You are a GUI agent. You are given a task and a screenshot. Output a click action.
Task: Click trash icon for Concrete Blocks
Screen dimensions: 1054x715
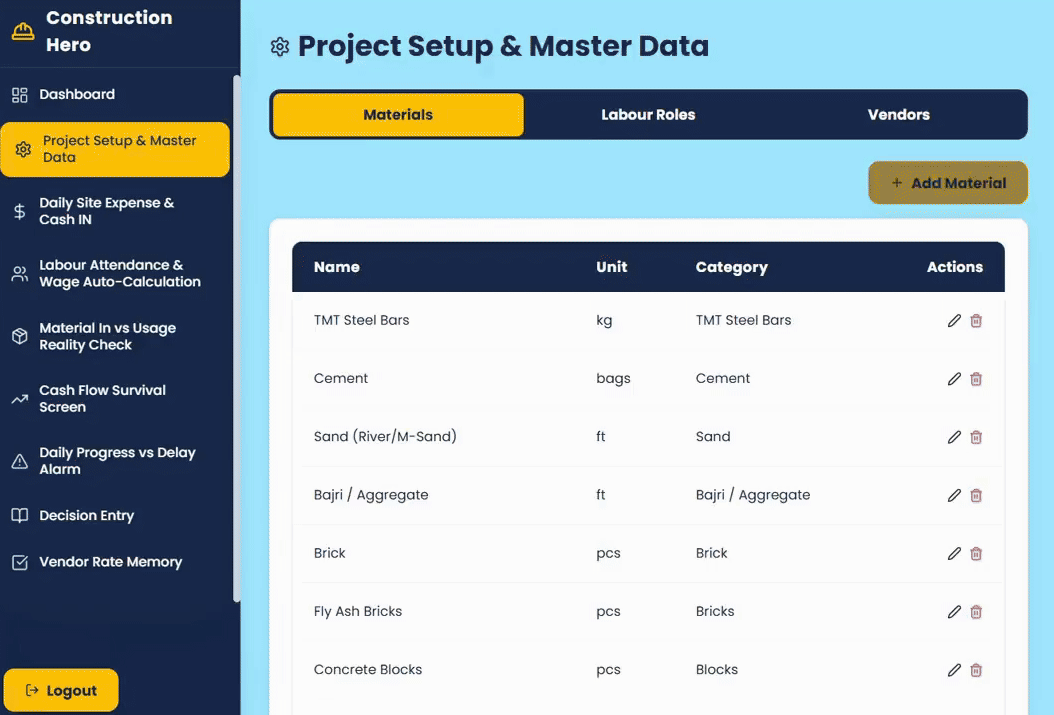(976, 670)
